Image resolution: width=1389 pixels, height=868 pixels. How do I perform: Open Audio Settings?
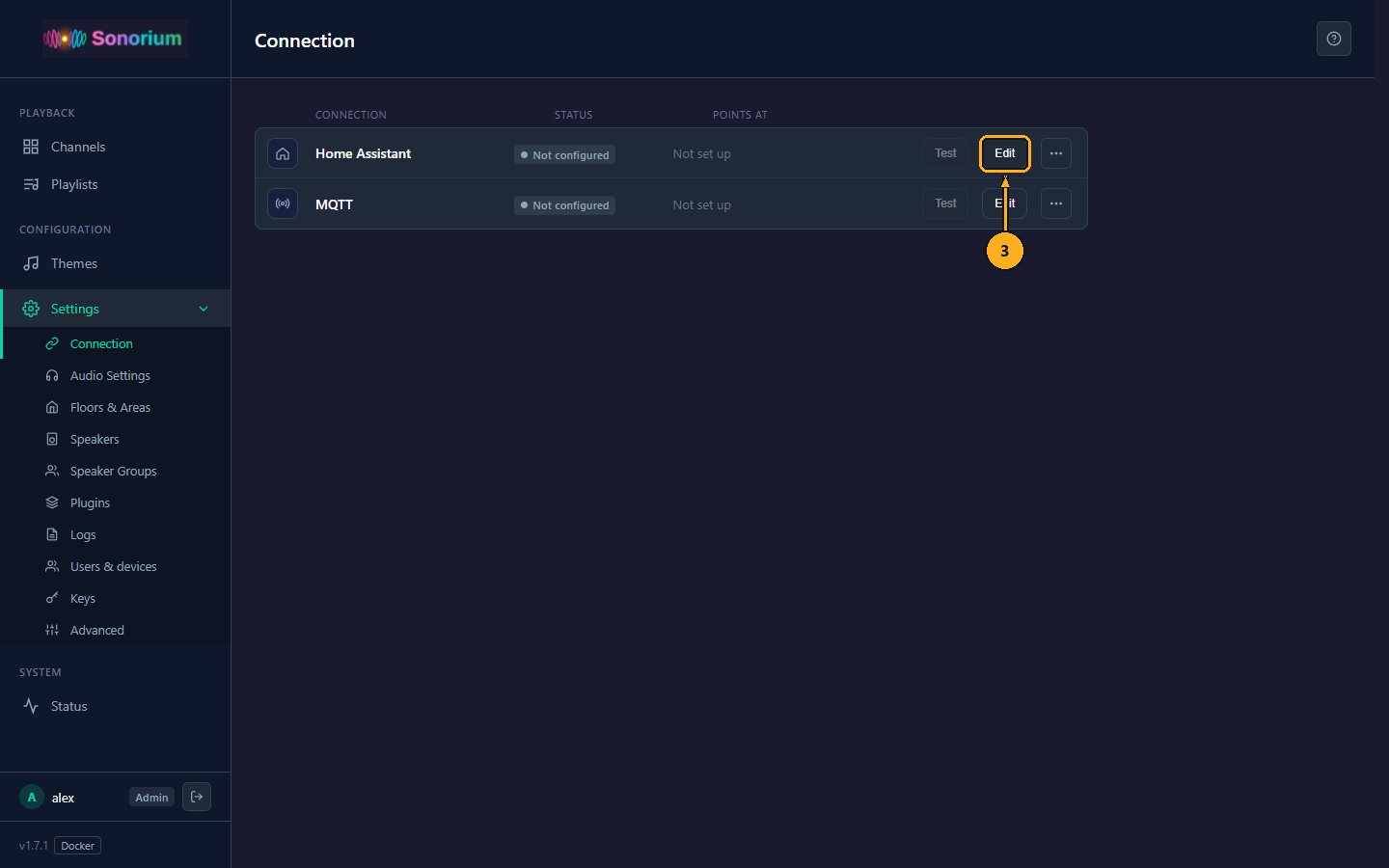[x=116, y=375]
